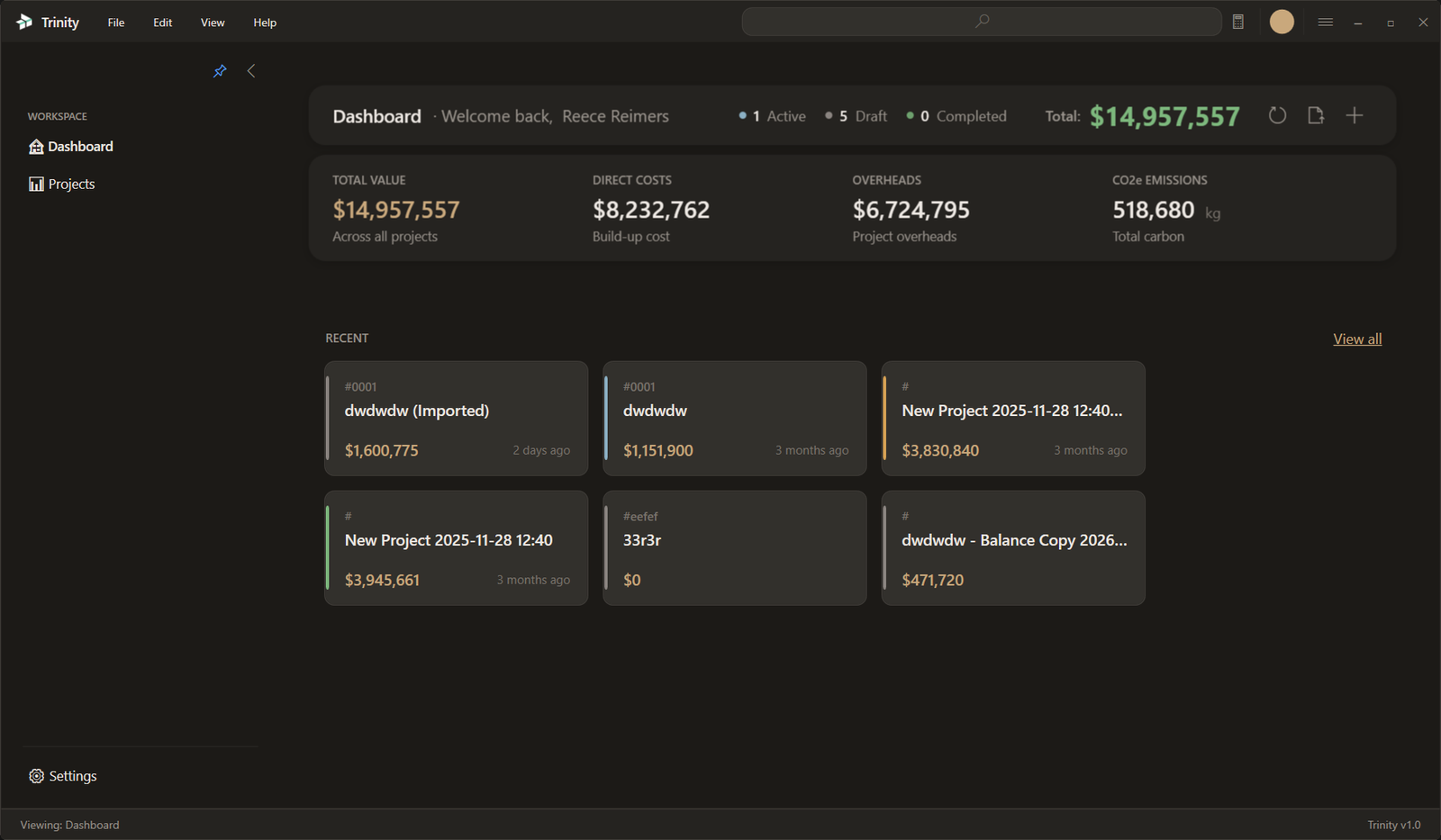This screenshot has width=1441, height=840.
Task: Filter by 0 Completed status
Action: (x=956, y=116)
